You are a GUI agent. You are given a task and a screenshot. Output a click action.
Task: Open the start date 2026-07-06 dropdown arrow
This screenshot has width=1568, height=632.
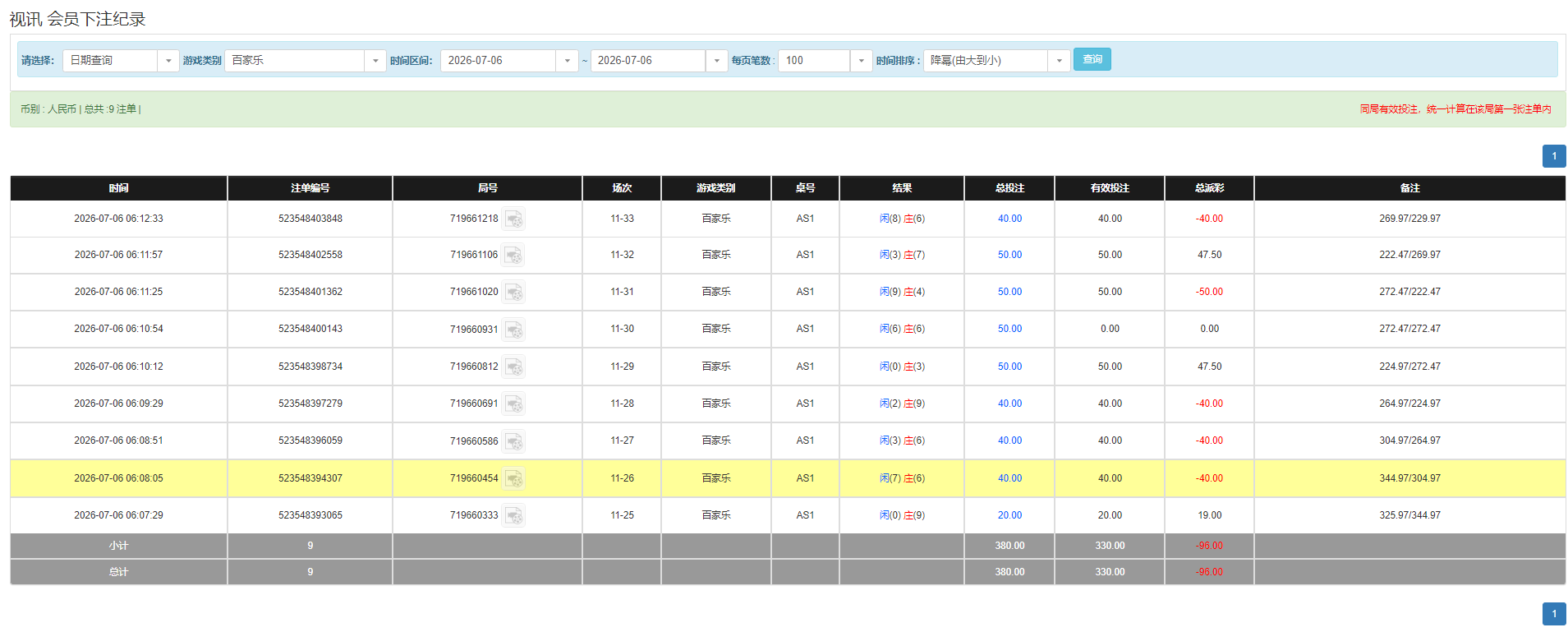pyautogui.click(x=568, y=61)
